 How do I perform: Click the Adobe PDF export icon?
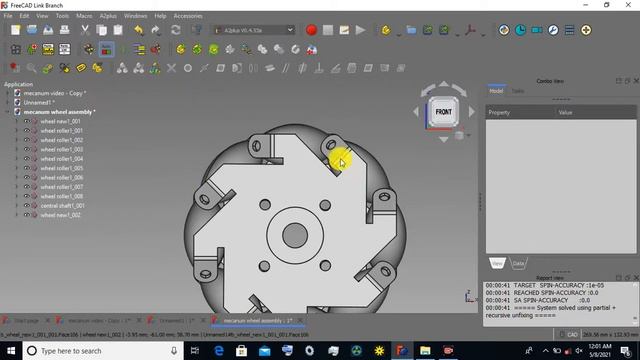click(470, 30)
